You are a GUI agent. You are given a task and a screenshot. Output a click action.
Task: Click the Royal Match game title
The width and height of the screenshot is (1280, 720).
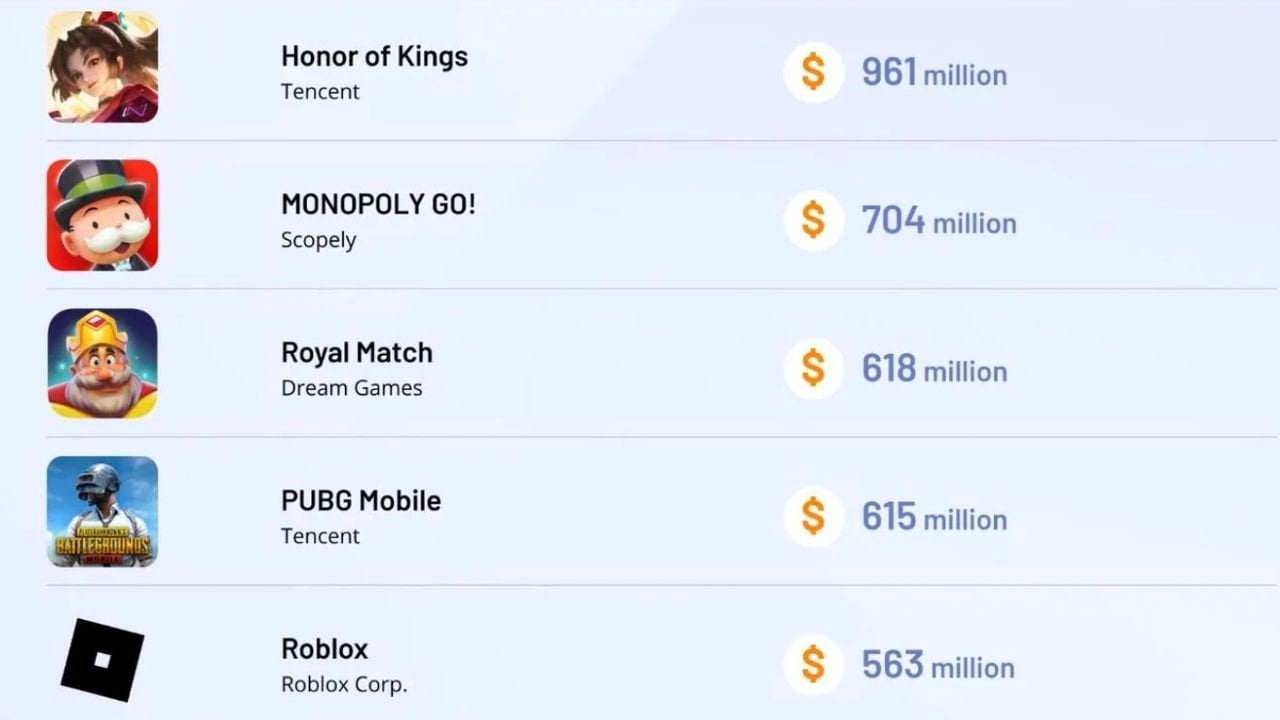[357, 352]
